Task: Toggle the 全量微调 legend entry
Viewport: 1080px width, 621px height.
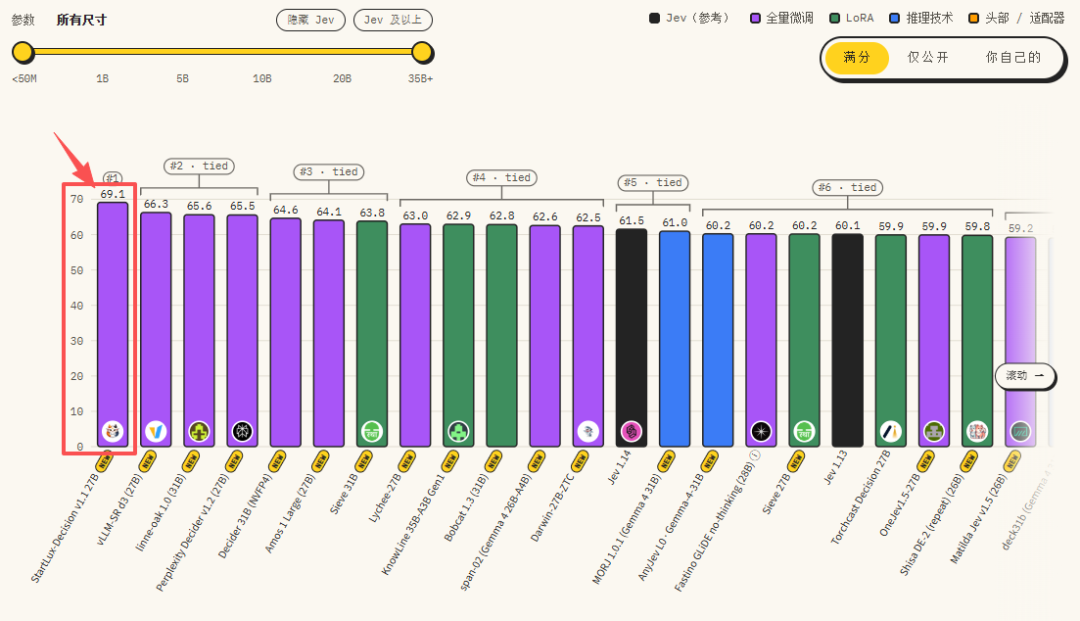Action: (x=782, y=18)
